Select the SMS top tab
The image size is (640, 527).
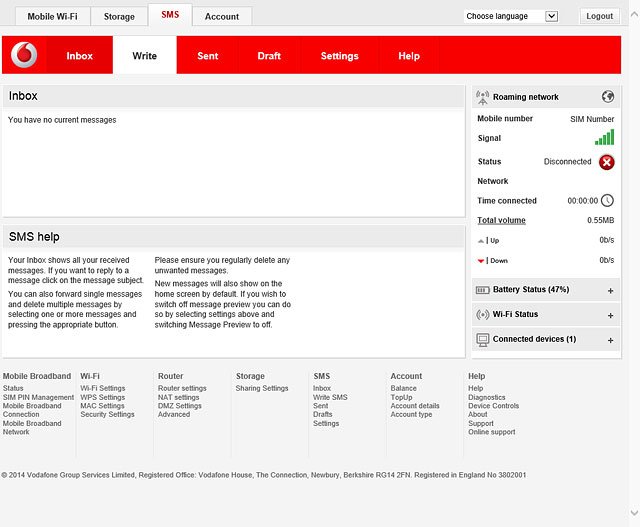(170, 15)
